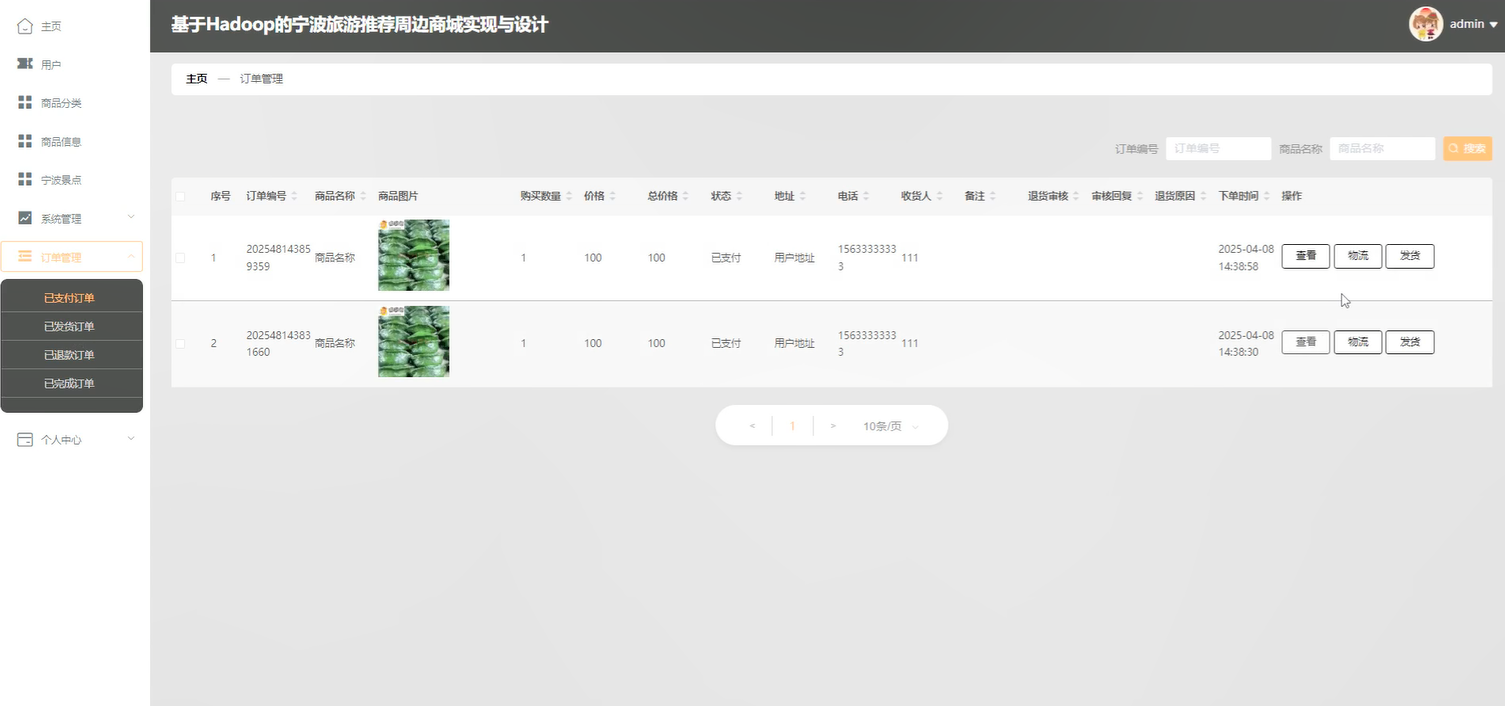Open the admin user dropdown arrow

(x=1493, y=25)
